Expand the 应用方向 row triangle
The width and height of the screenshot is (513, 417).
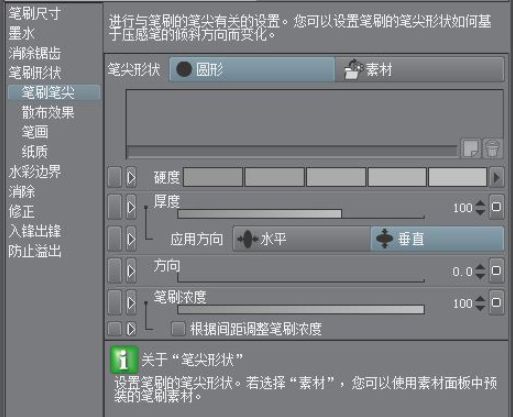[131, 239]
